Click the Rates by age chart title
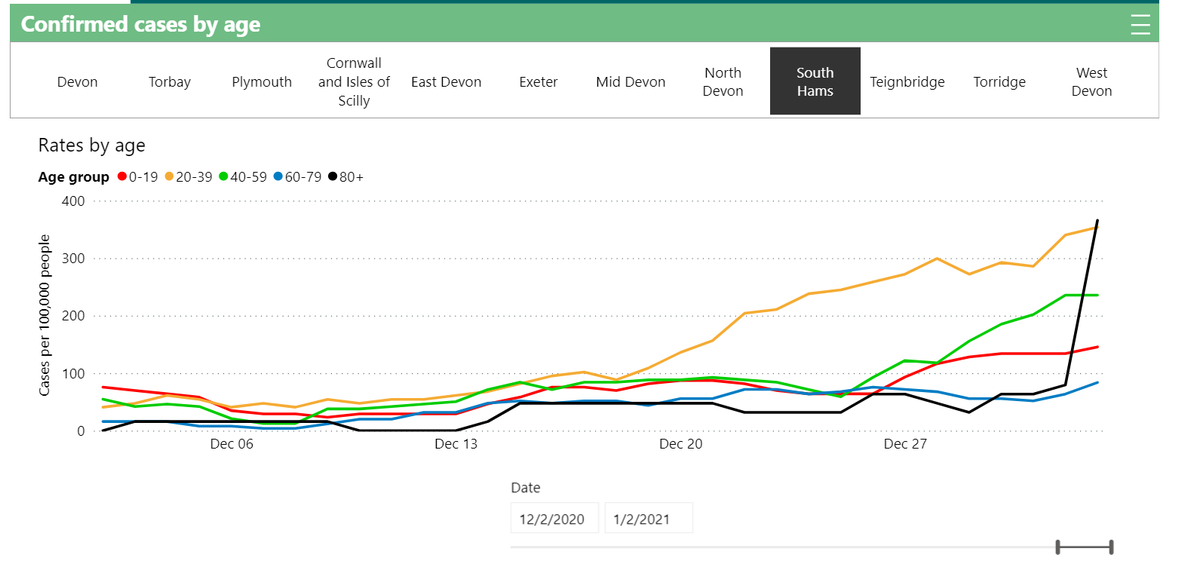 91,146
